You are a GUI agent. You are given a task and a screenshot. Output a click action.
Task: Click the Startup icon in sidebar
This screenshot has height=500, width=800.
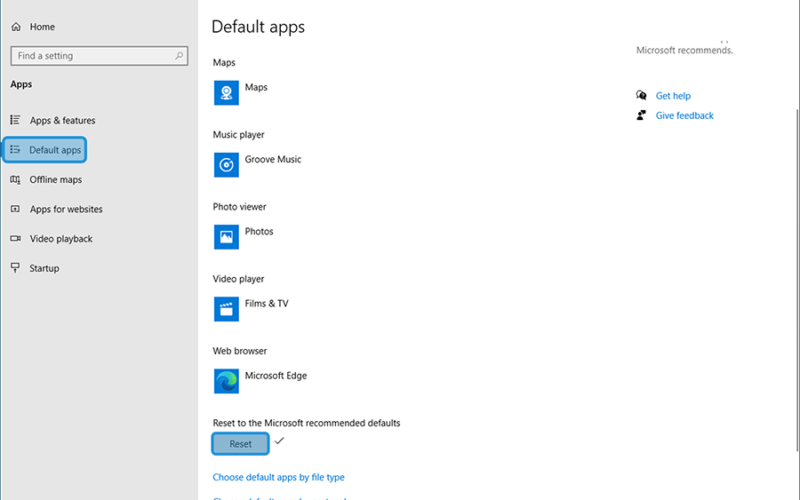(15, 268)
